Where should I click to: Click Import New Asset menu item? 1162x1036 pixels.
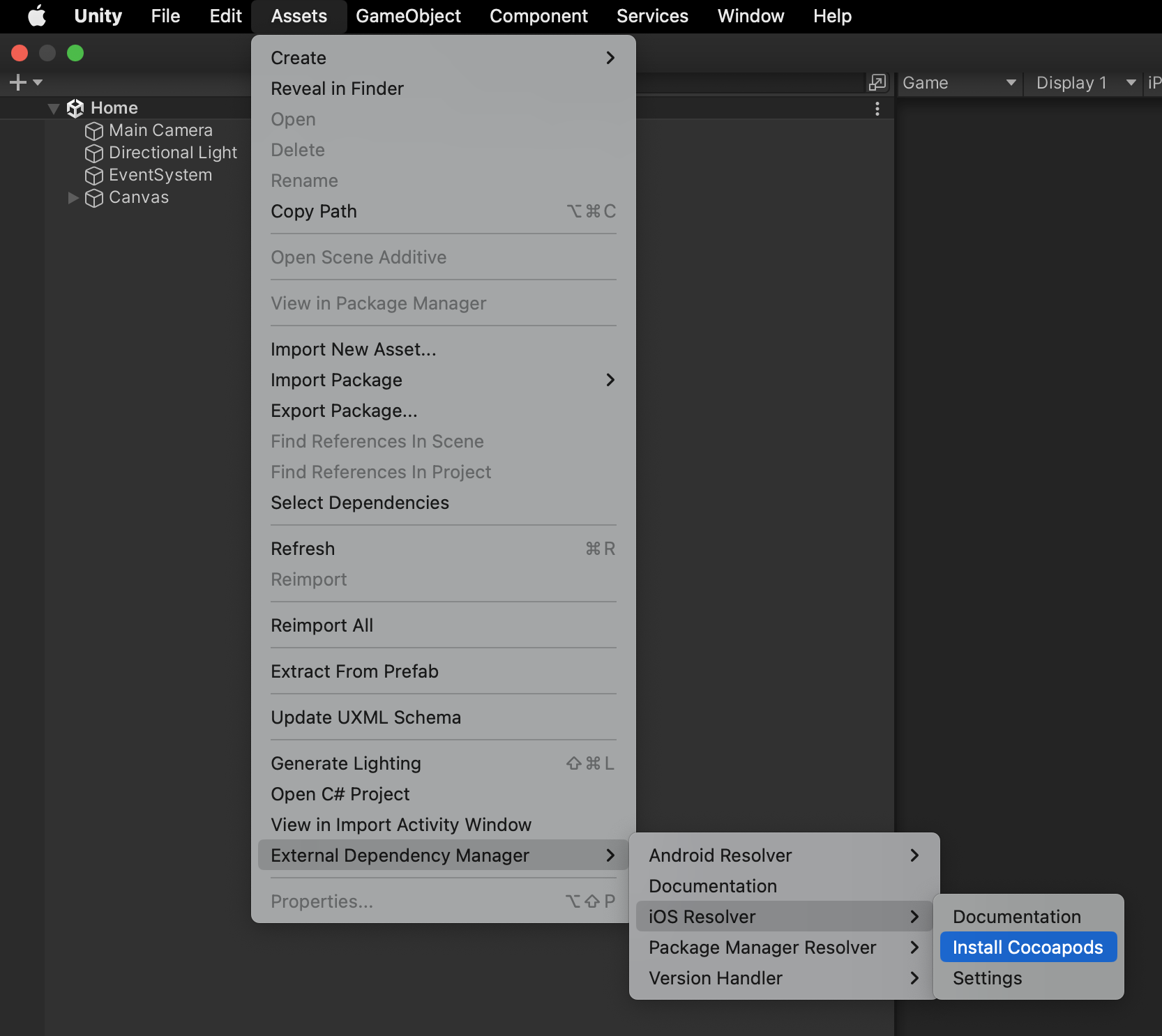[x=354, y=349]
